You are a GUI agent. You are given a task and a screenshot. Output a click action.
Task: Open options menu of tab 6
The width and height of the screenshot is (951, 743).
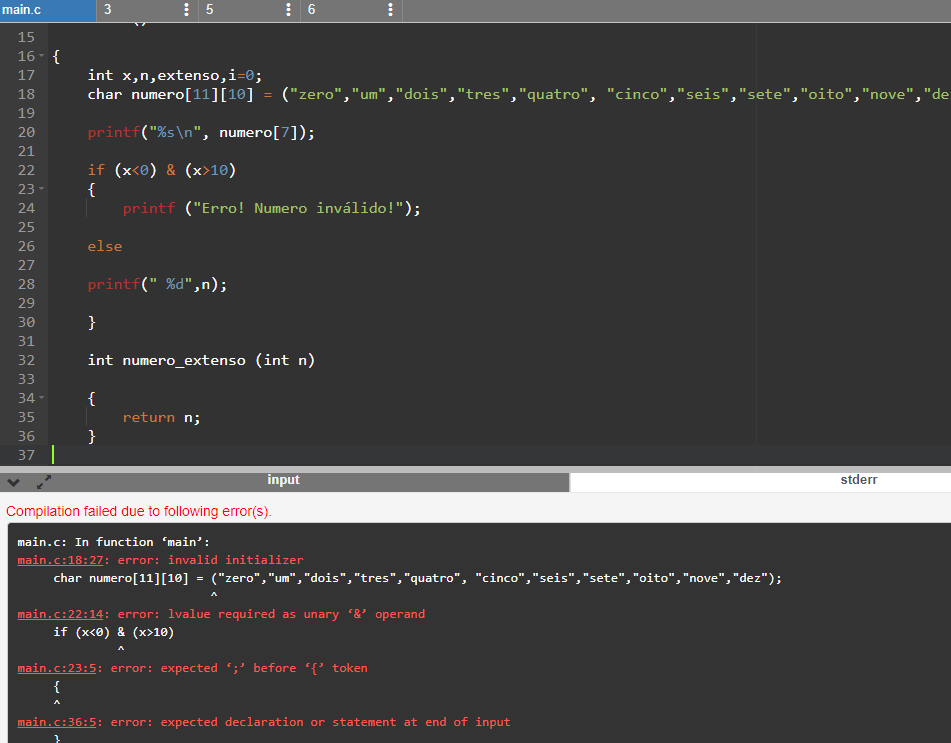[390, 10]
